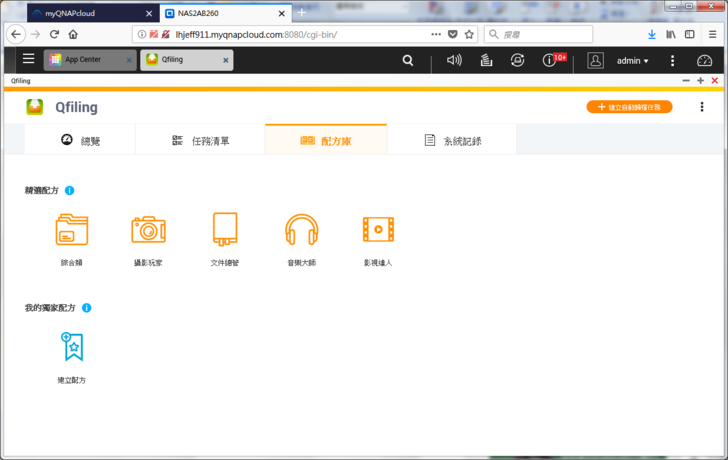Click the info icon beside 我的獨家配方

(87, 308)
